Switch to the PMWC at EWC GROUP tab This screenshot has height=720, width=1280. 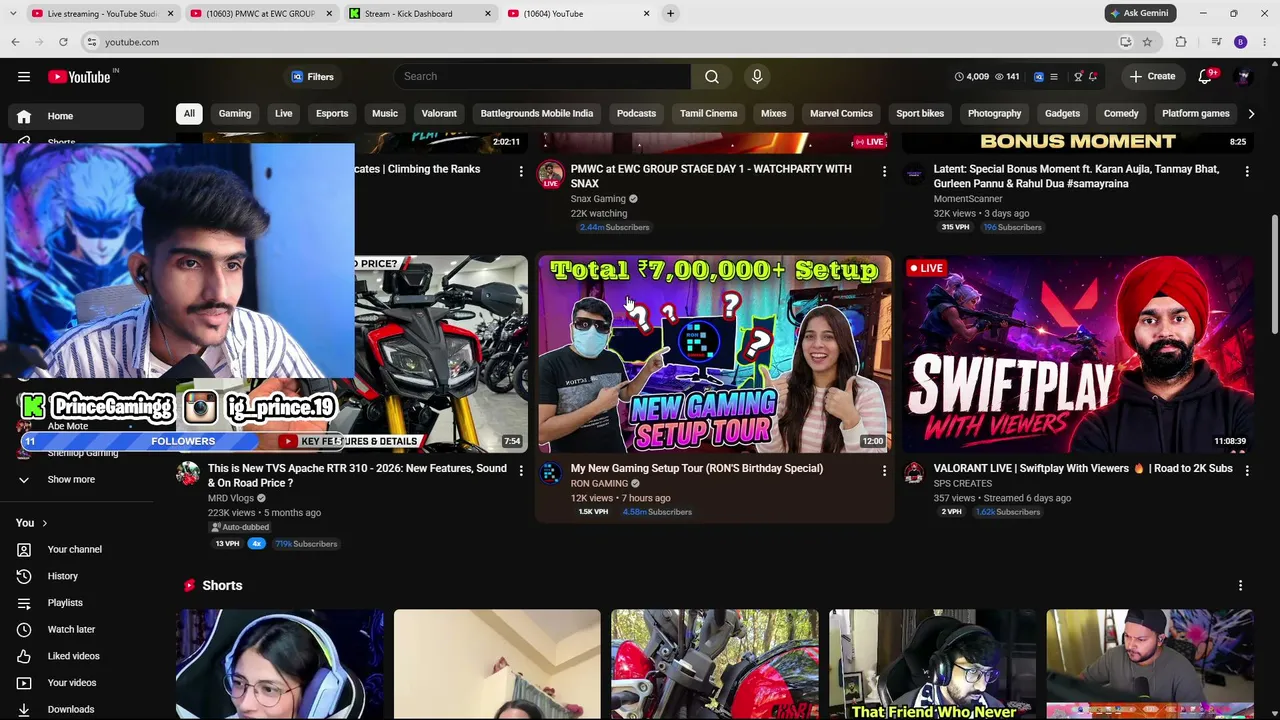pyautogui.click(x=262, y=14)
